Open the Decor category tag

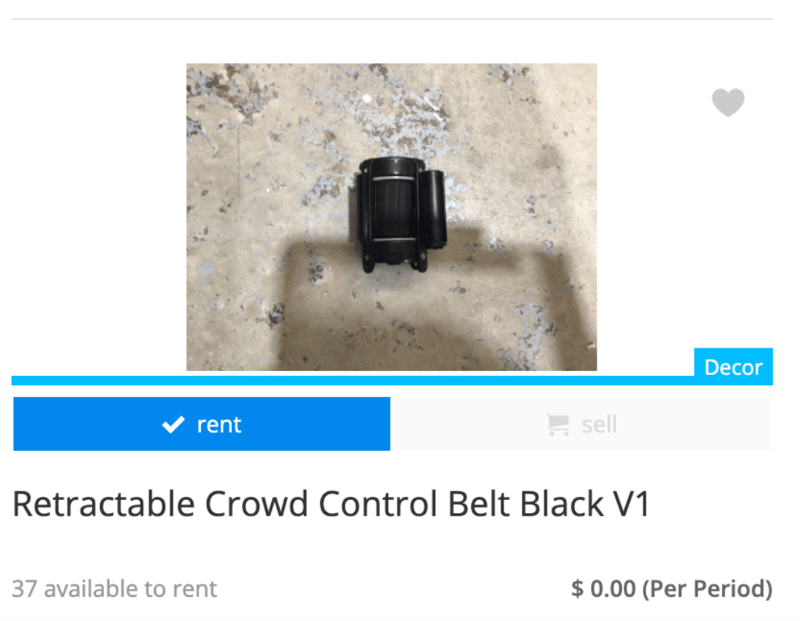click(x=733, y=367)
